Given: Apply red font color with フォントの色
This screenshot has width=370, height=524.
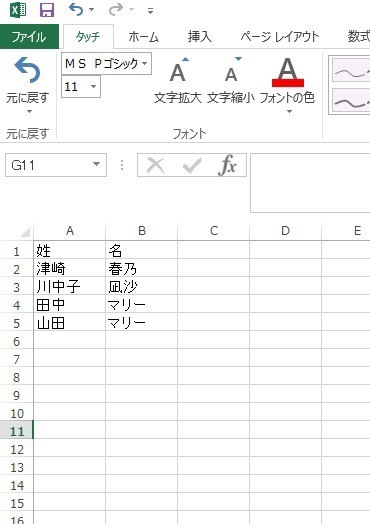Looking at the screenshot, I should (x=287, y=73).
